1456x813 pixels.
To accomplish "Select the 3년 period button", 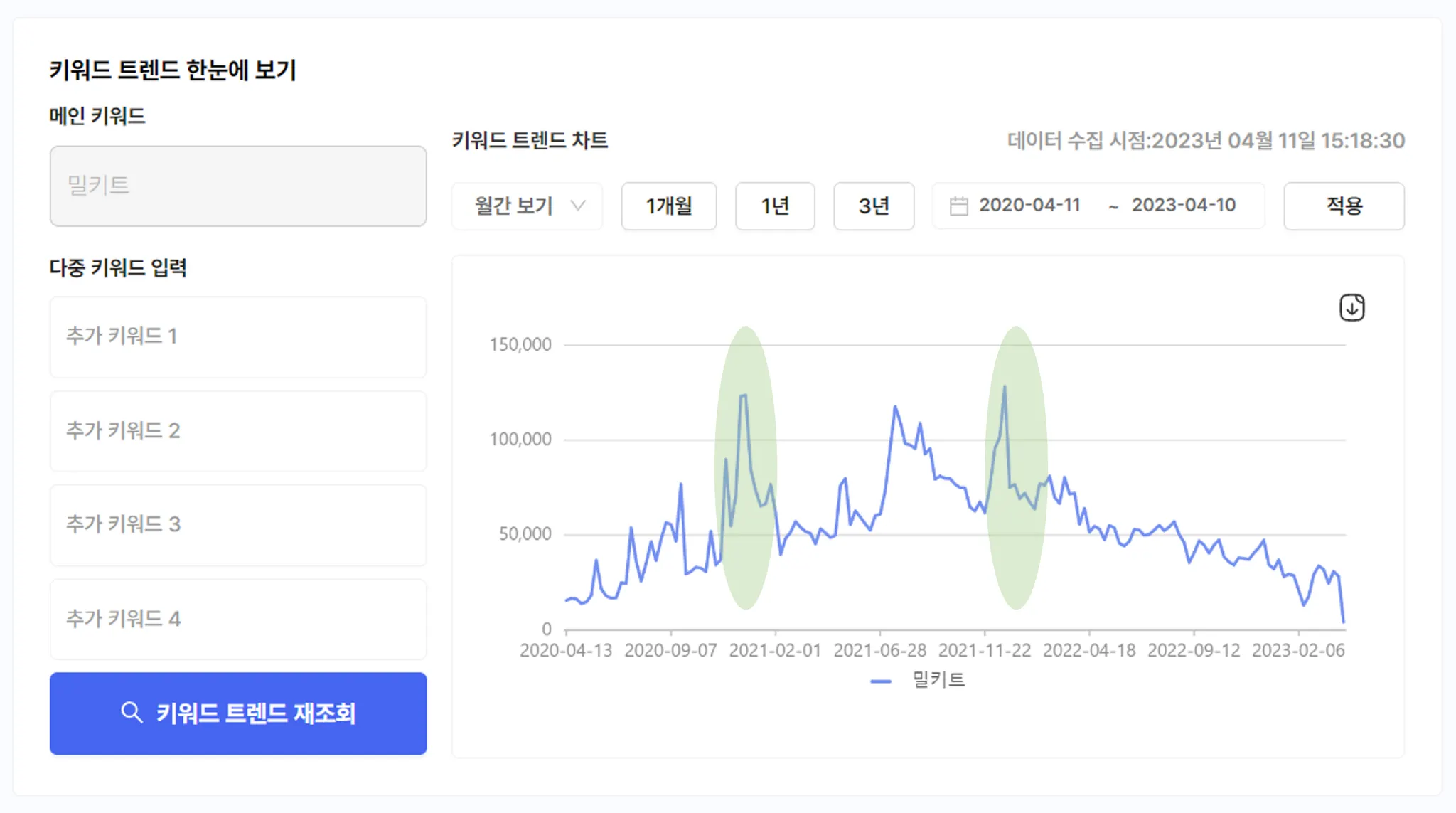I will [873, 206].
